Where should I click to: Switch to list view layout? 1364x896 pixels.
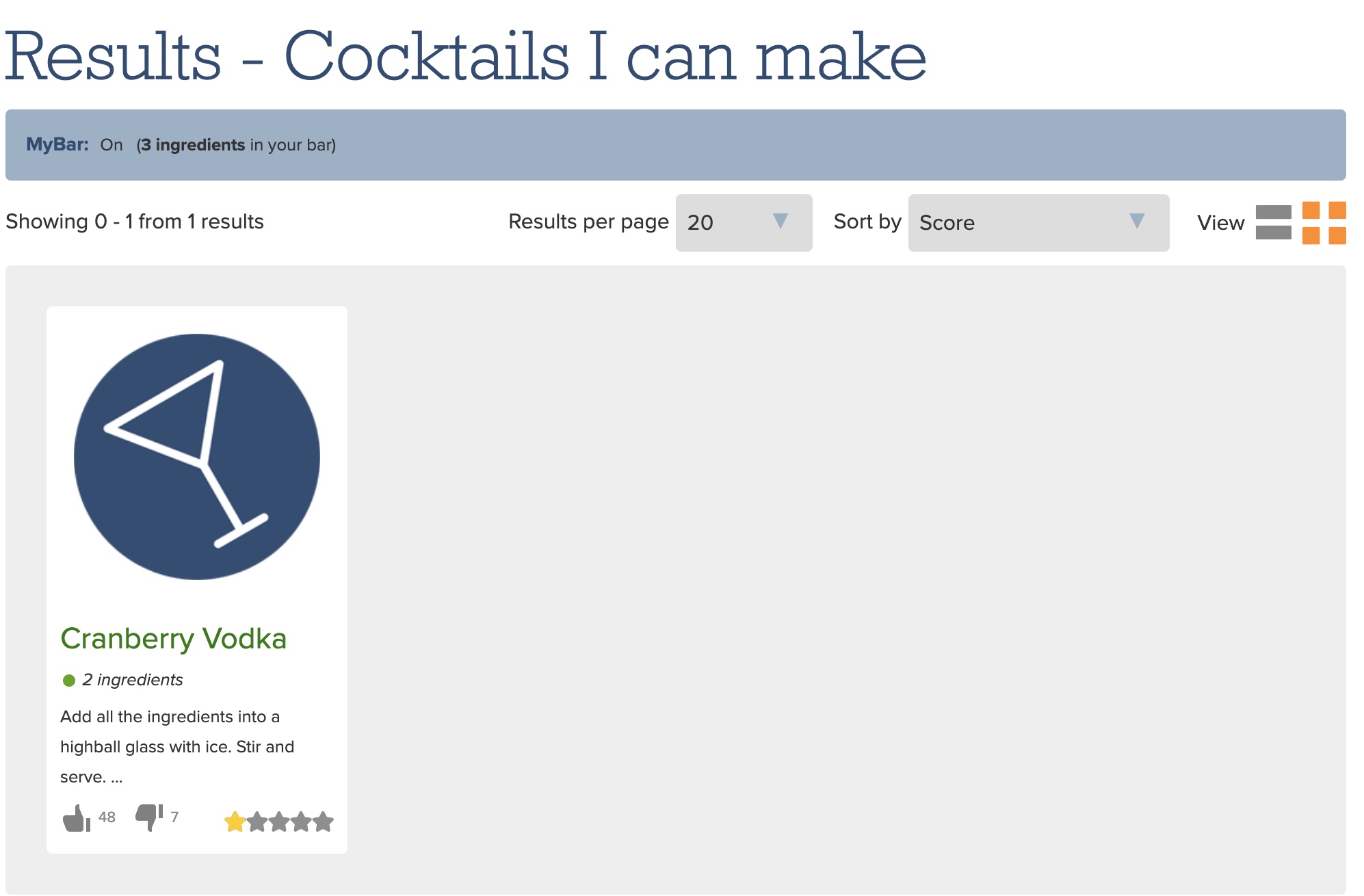1273,222
